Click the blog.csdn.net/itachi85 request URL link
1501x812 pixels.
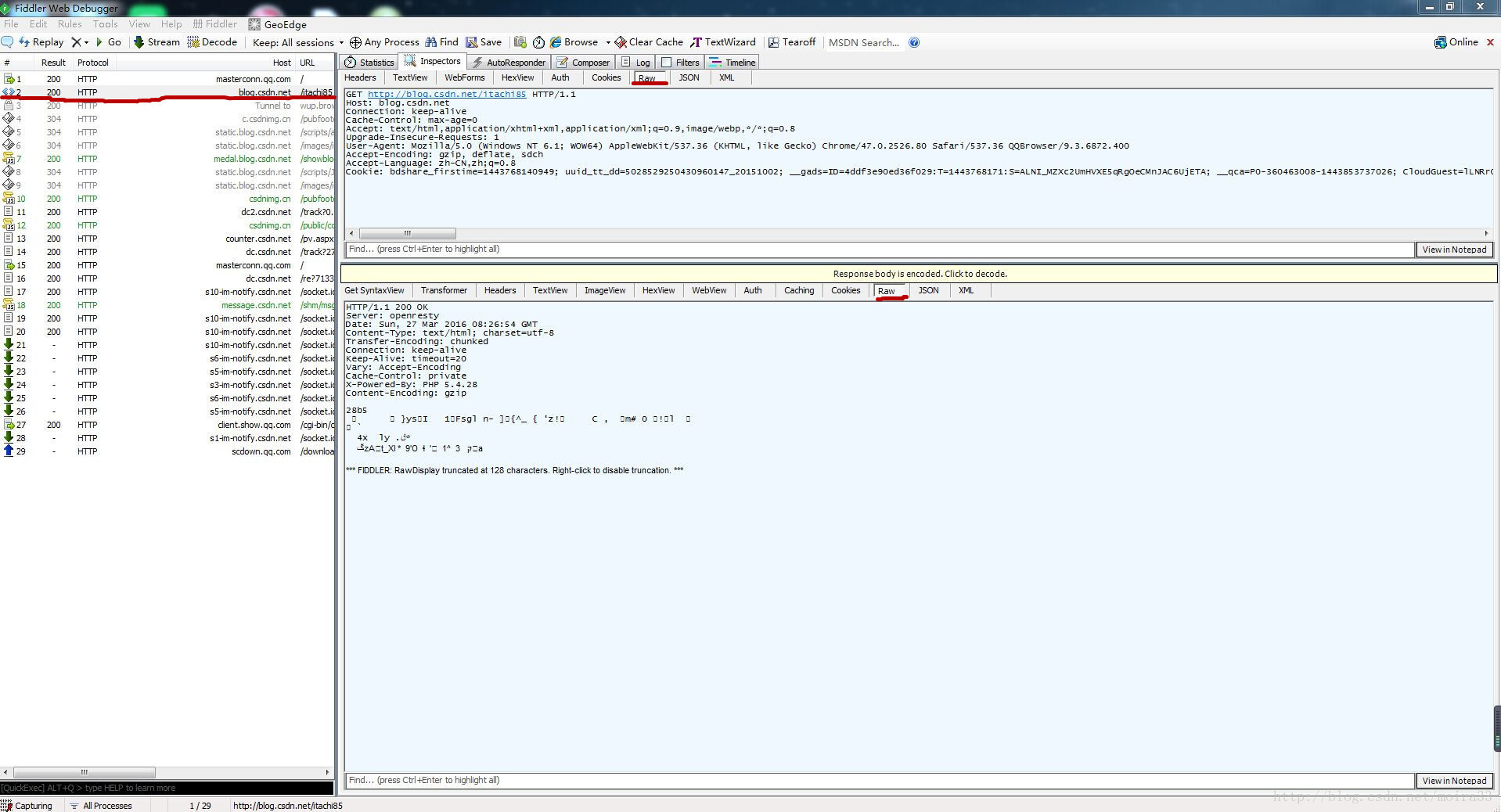pyautogui.click(x=447, y=94)
